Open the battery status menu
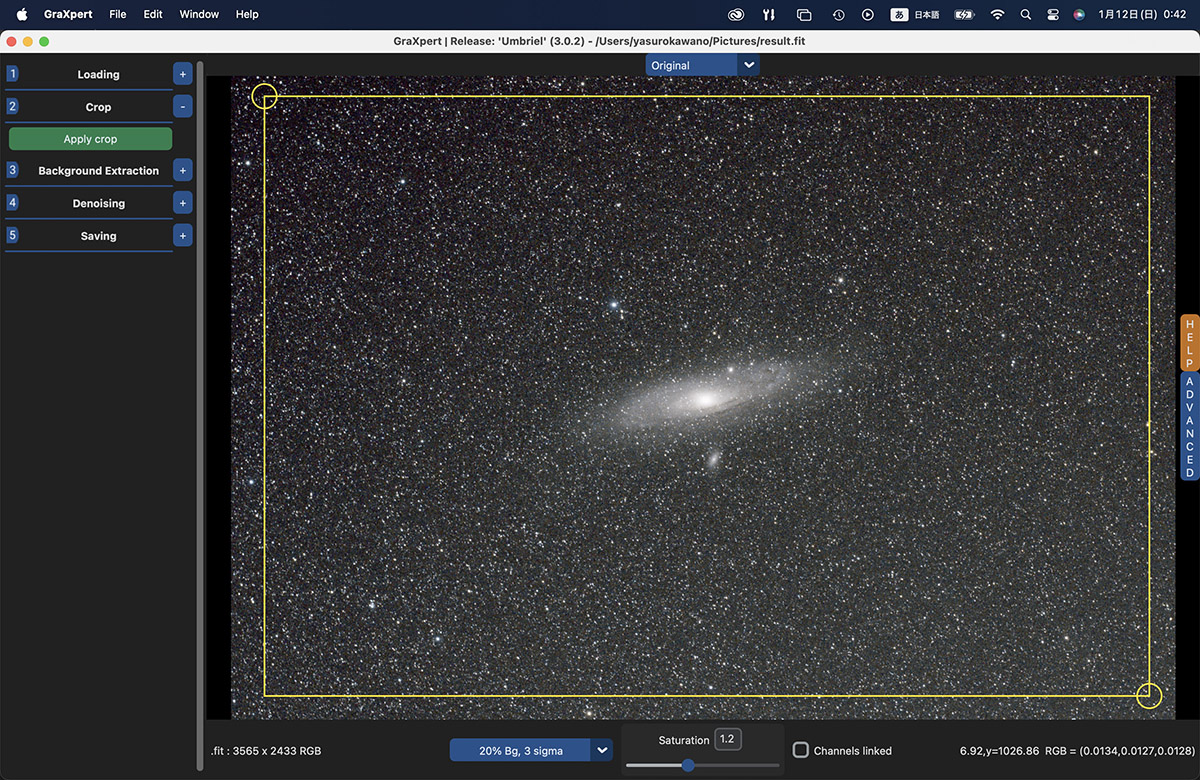Image resolution: width=1200 pixels, height=780 pixels. pos(964,15)
